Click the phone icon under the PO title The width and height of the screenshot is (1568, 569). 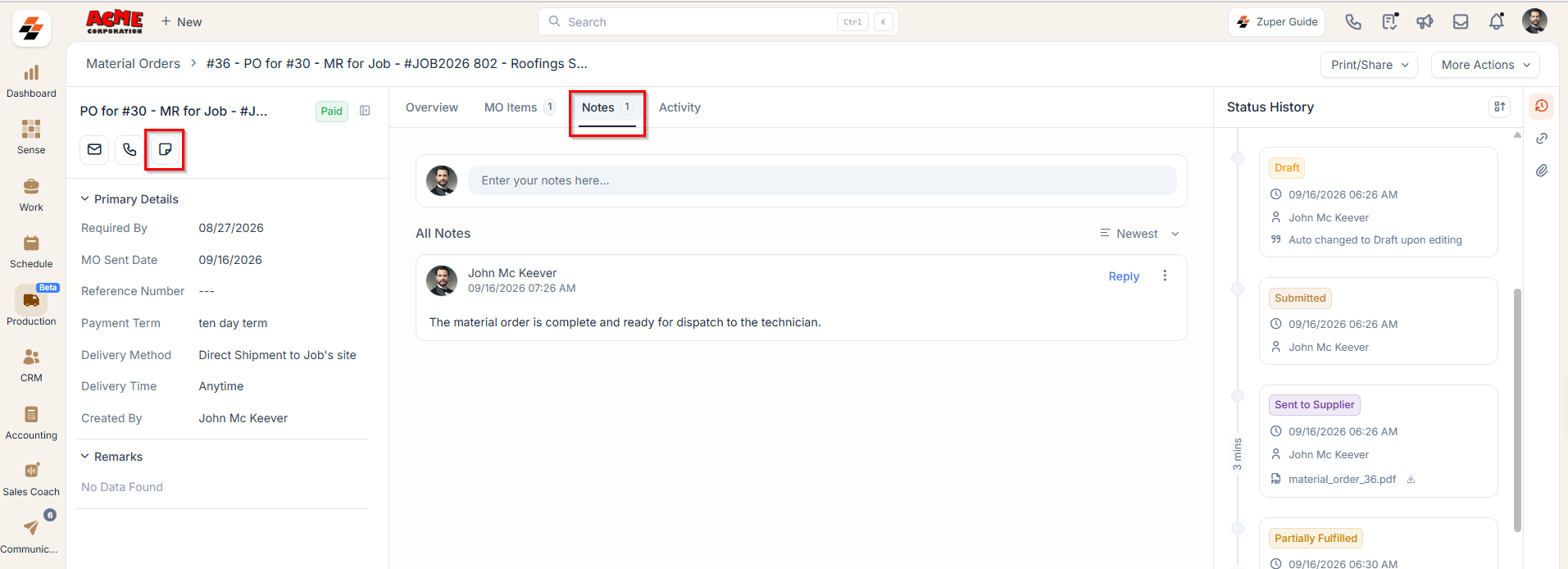pyautogui.click(x=130, y=149)
